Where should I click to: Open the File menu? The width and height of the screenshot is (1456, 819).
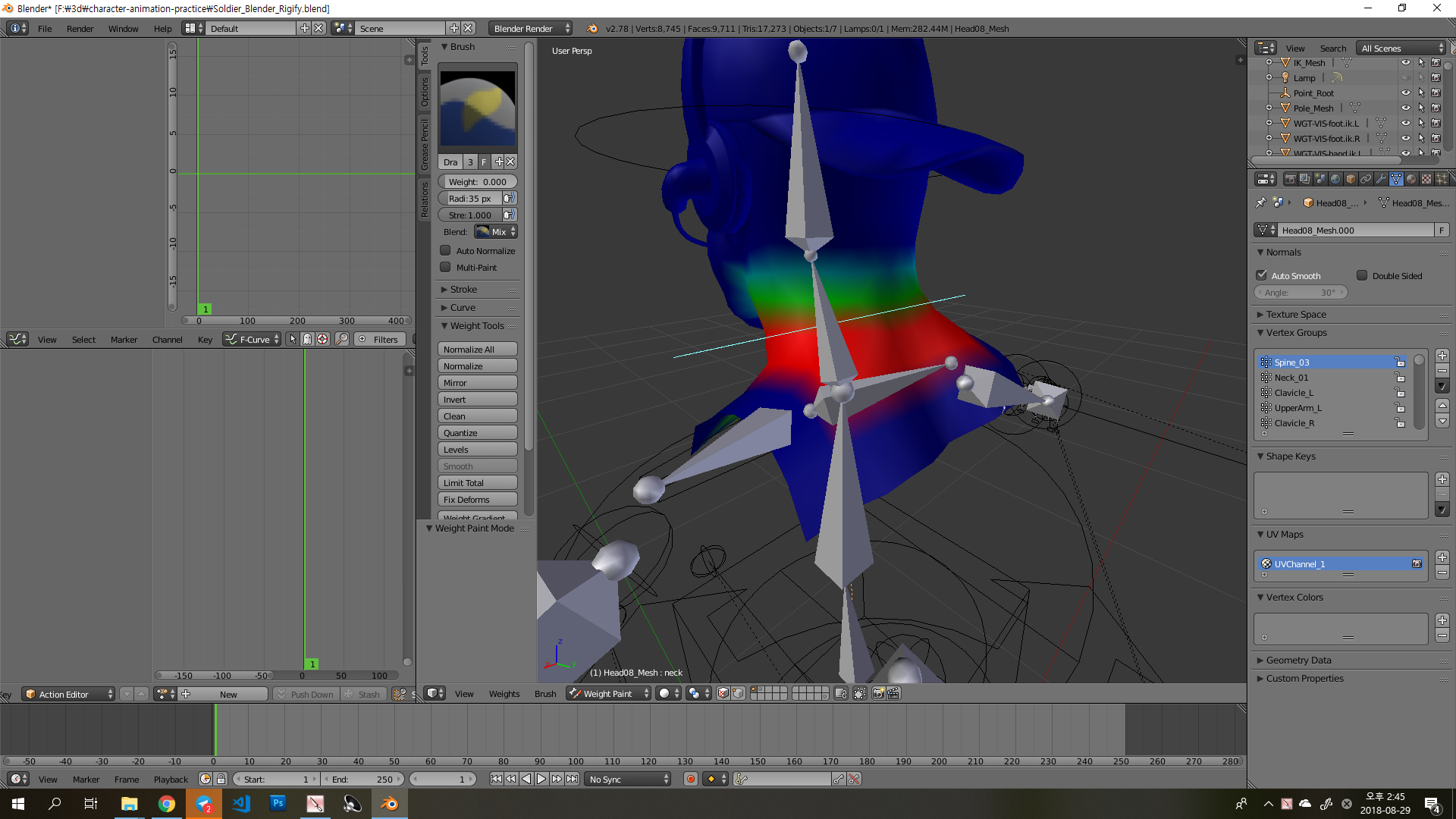[45, 28]
